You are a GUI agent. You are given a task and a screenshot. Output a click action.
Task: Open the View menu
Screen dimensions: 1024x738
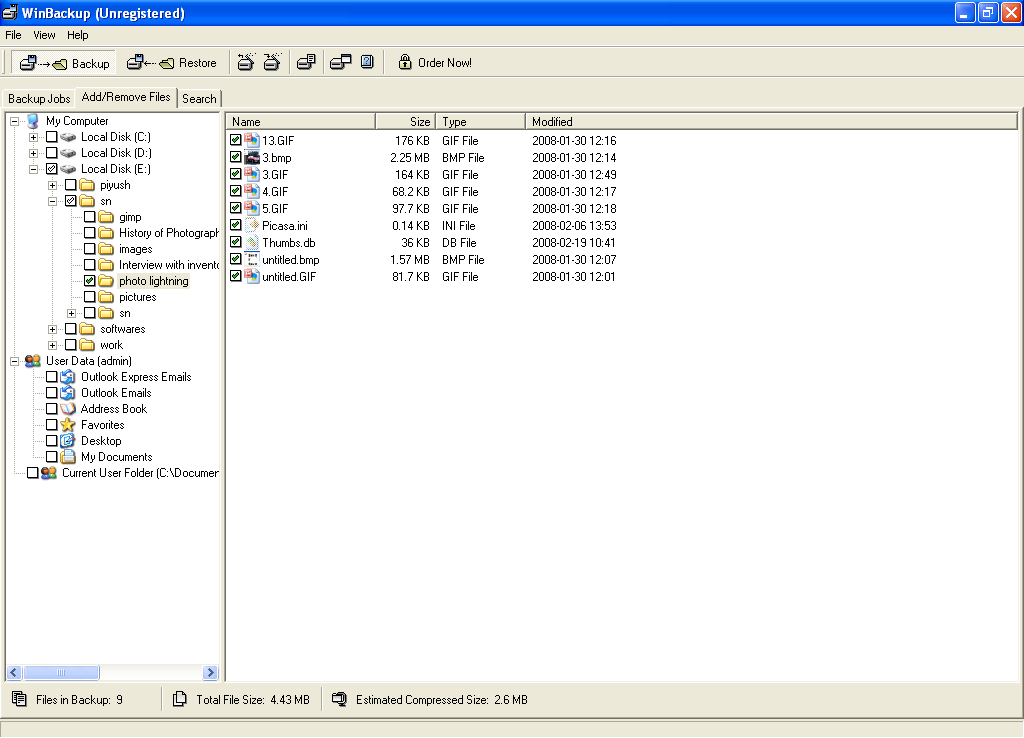coord(44,35)
